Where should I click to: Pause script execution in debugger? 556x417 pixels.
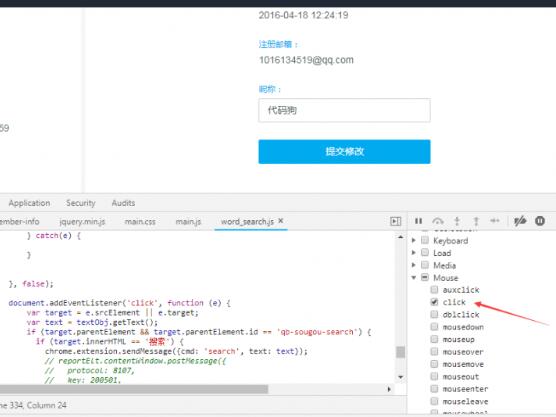pyautogui.click(x=418, y=221)
